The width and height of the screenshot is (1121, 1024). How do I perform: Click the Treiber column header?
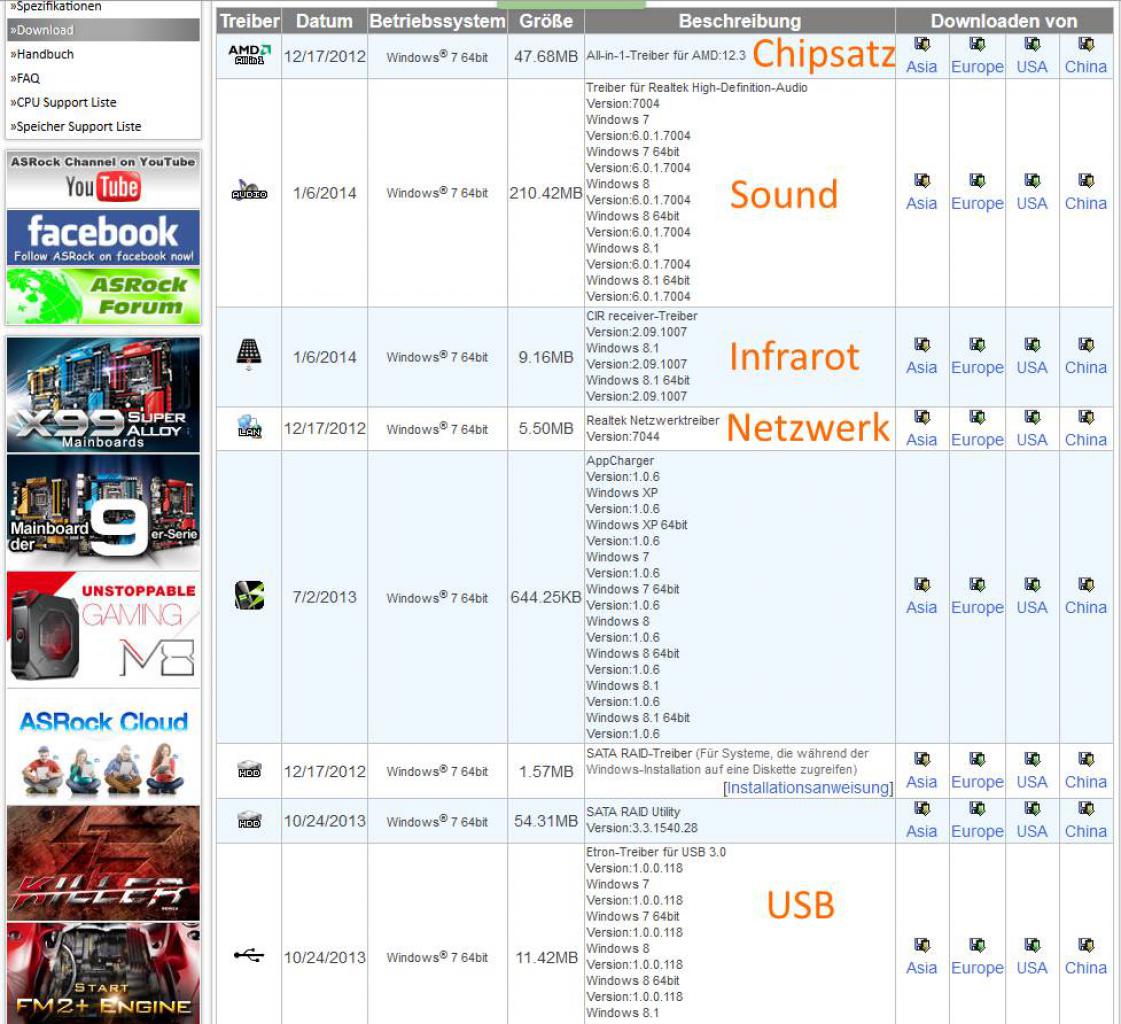coord(249,21)
